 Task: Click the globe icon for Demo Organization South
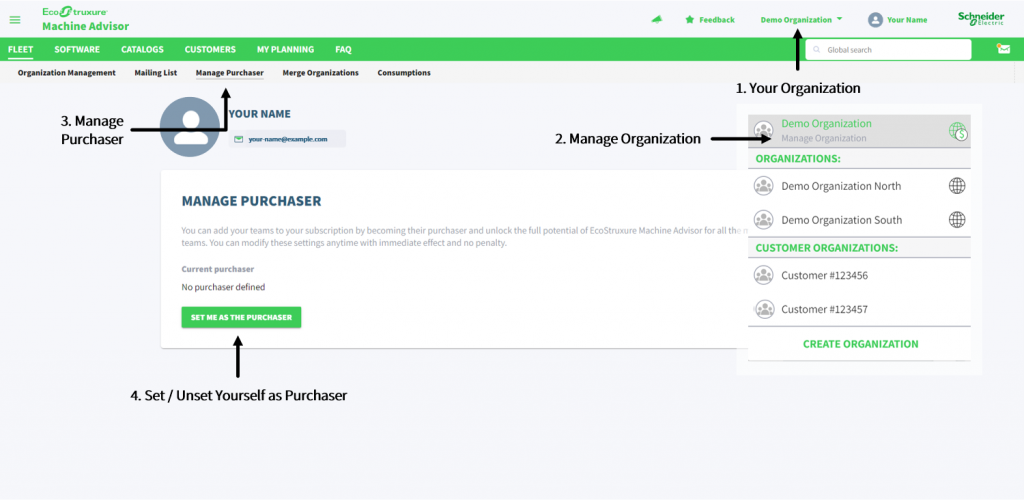point(957,219)
